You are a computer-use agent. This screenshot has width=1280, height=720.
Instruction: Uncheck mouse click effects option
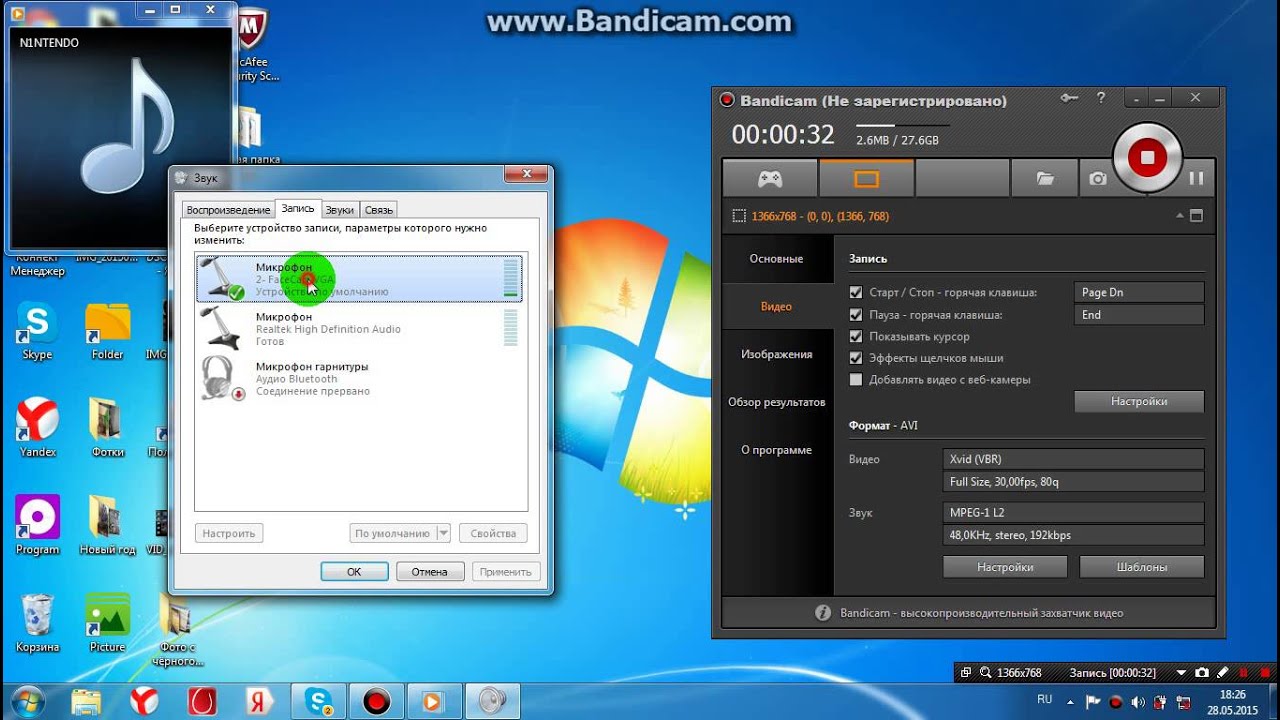pos(856,358)
